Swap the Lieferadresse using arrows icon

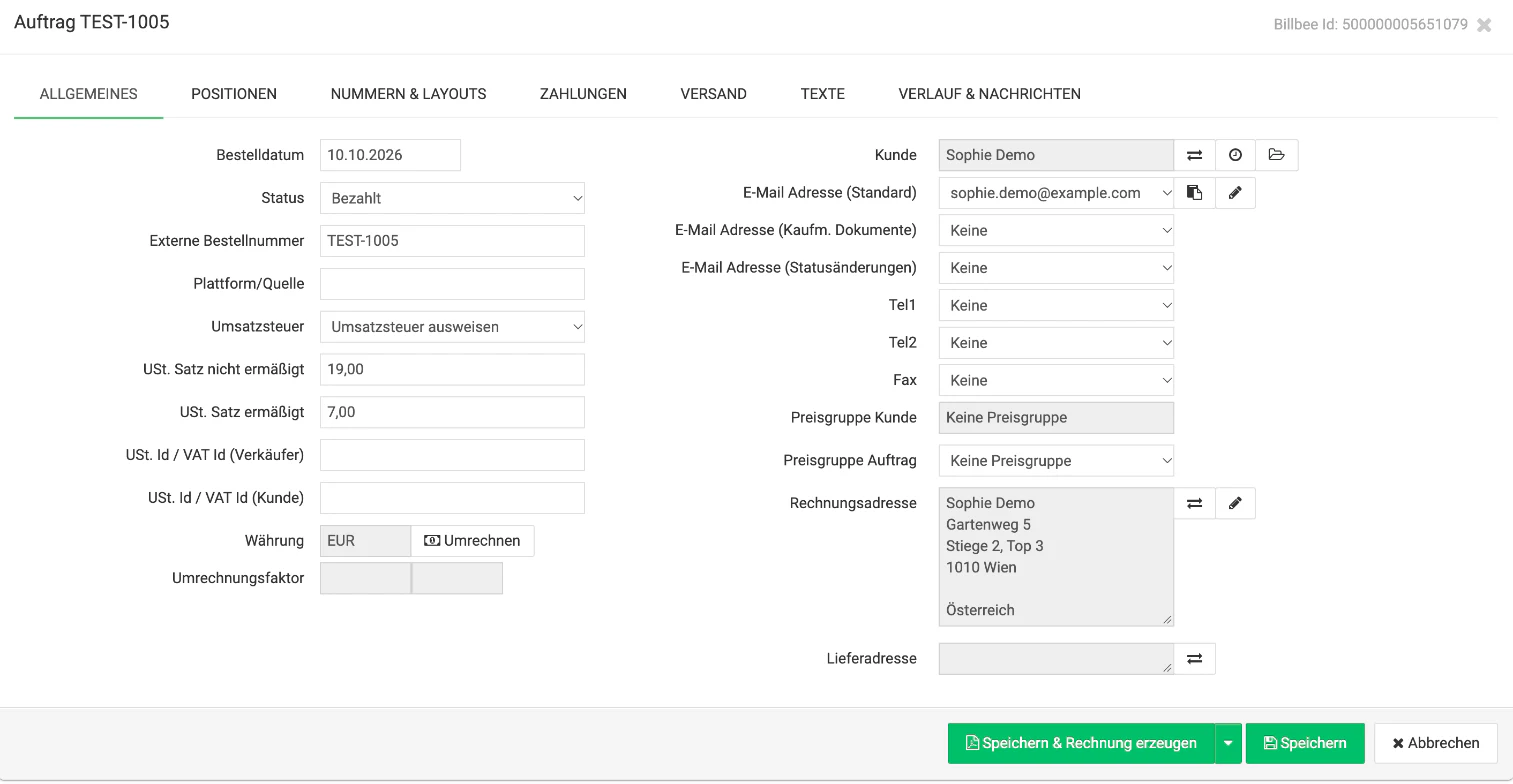click(1194, 659)
